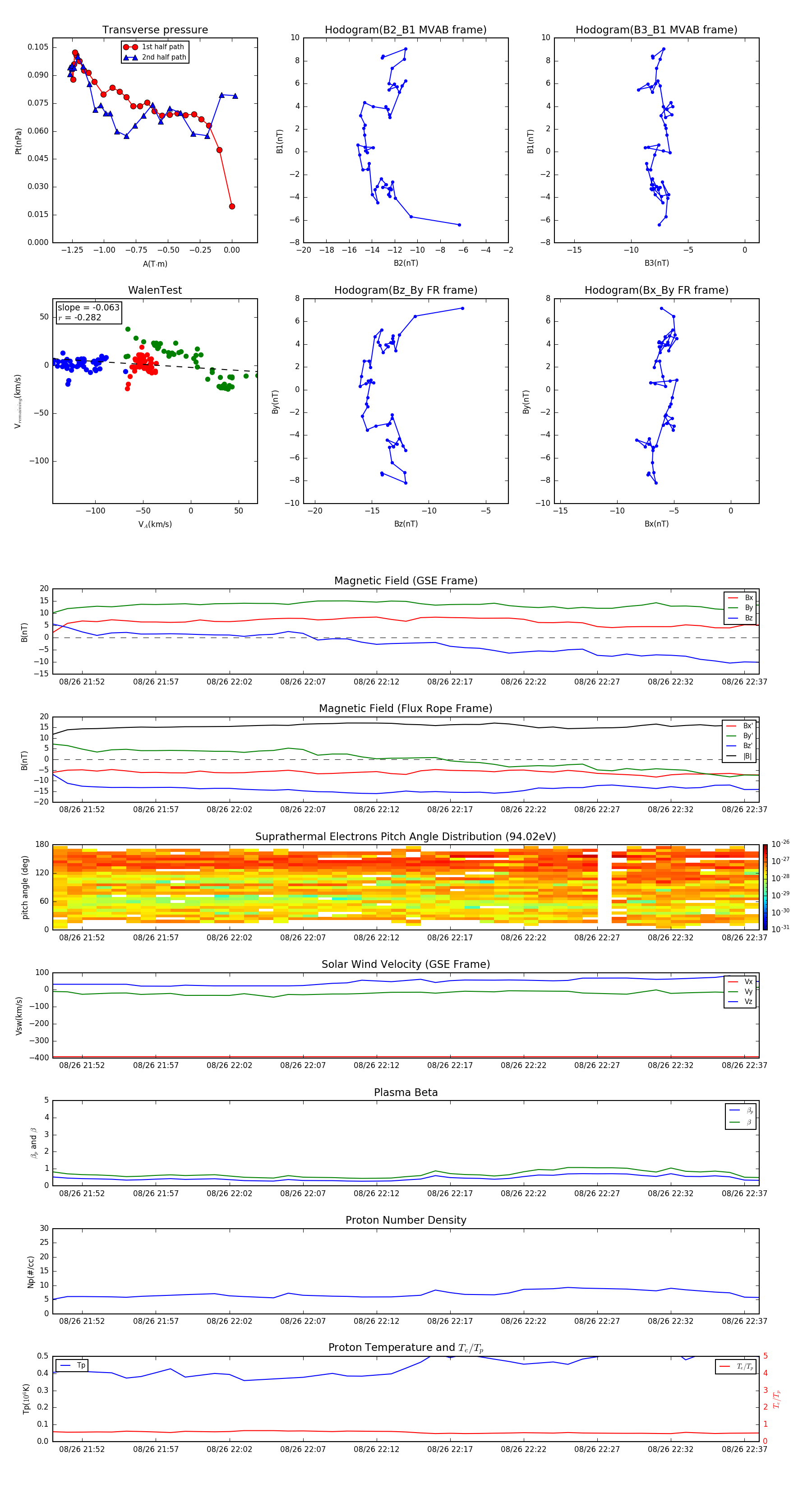Click the 'Hodogram(Bz_By FR frame)' title
812x1489 pixels.
click(x=406, y=290)
